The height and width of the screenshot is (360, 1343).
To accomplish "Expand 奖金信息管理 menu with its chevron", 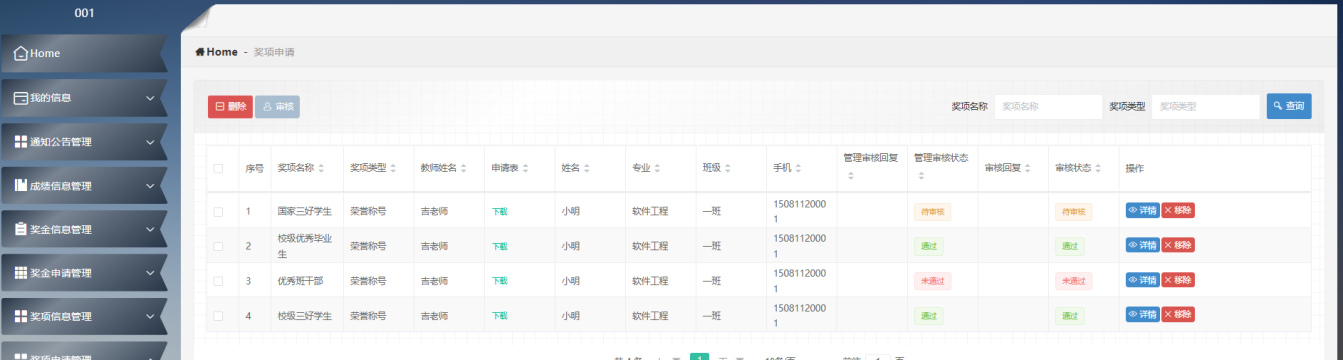I will click(150, 229).
